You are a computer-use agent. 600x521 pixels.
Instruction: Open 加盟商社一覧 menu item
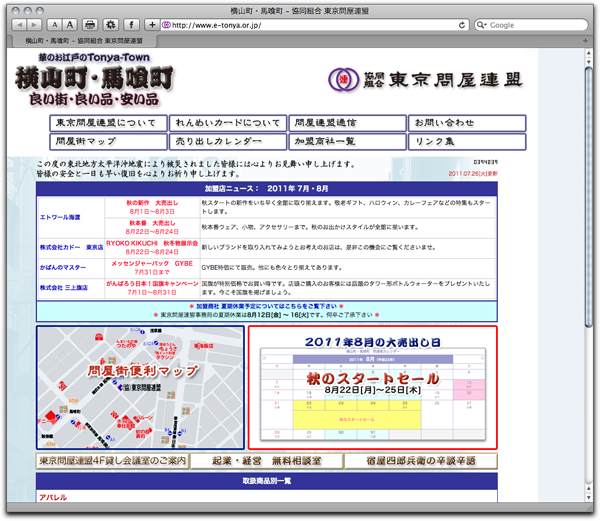pos(347,142)
